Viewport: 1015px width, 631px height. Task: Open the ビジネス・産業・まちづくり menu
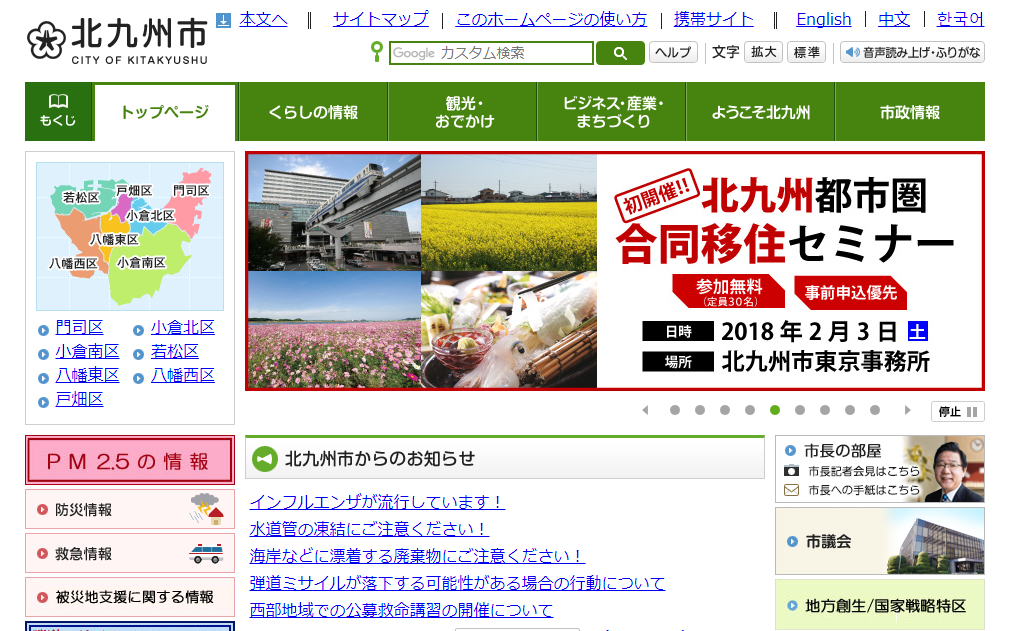[612, 112]
